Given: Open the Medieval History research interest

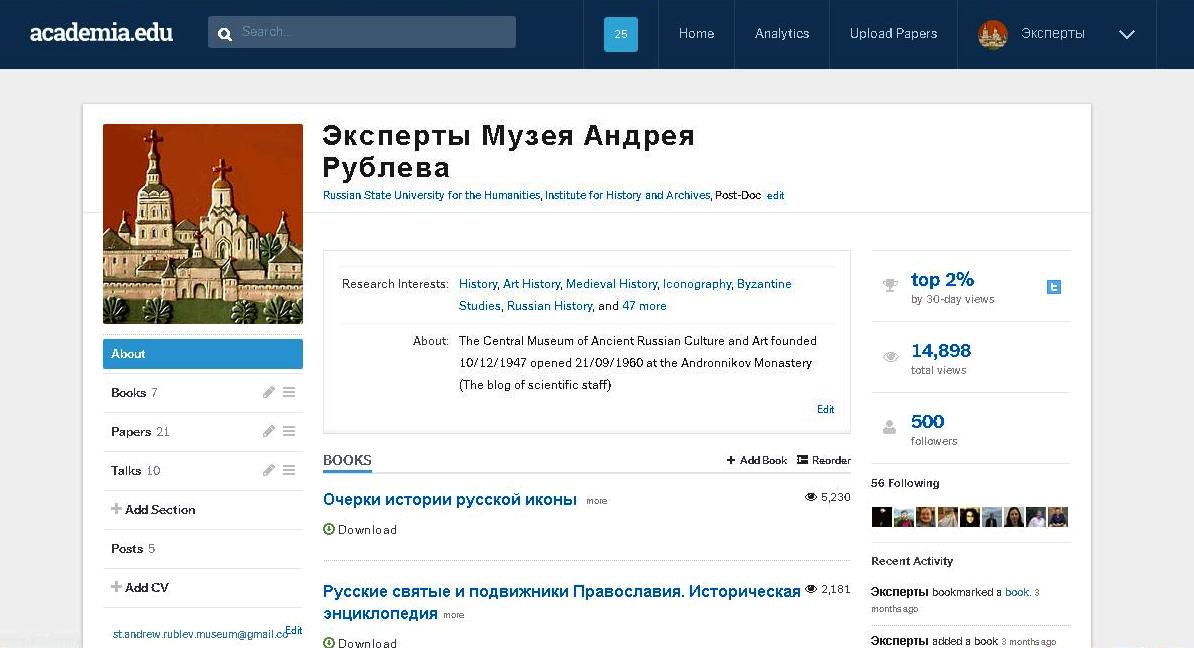Looking at the screenshot, I should pyautogui.click(x=611, y=284).
